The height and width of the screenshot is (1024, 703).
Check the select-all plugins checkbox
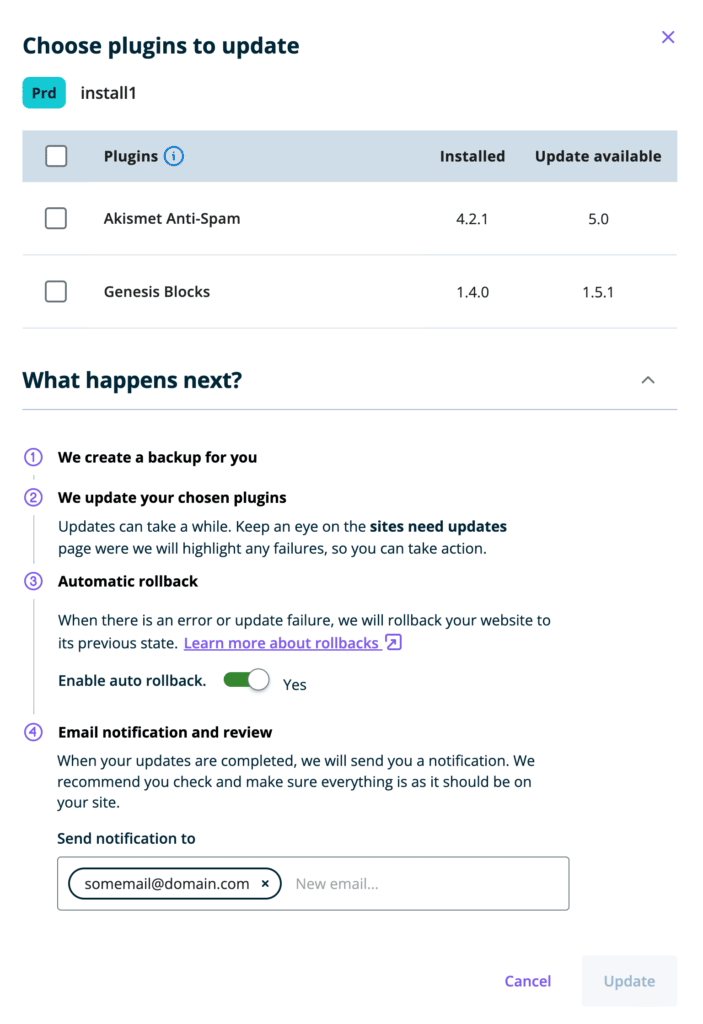(56, 156)
